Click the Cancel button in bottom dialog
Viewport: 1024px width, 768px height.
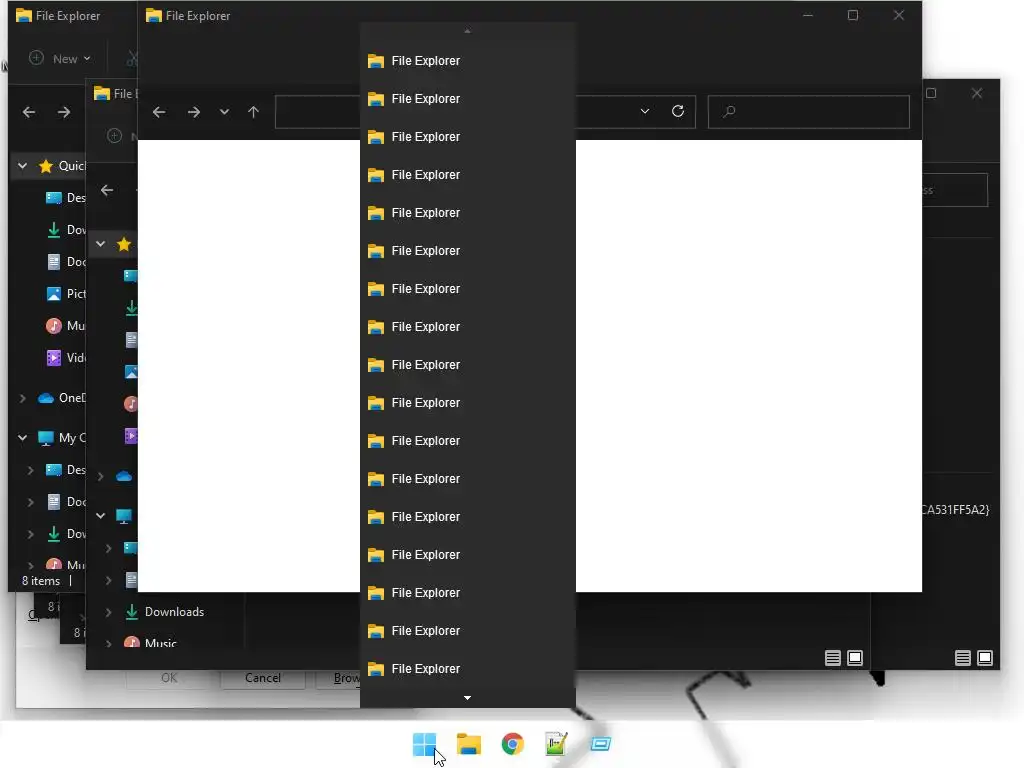pos(263,678)
